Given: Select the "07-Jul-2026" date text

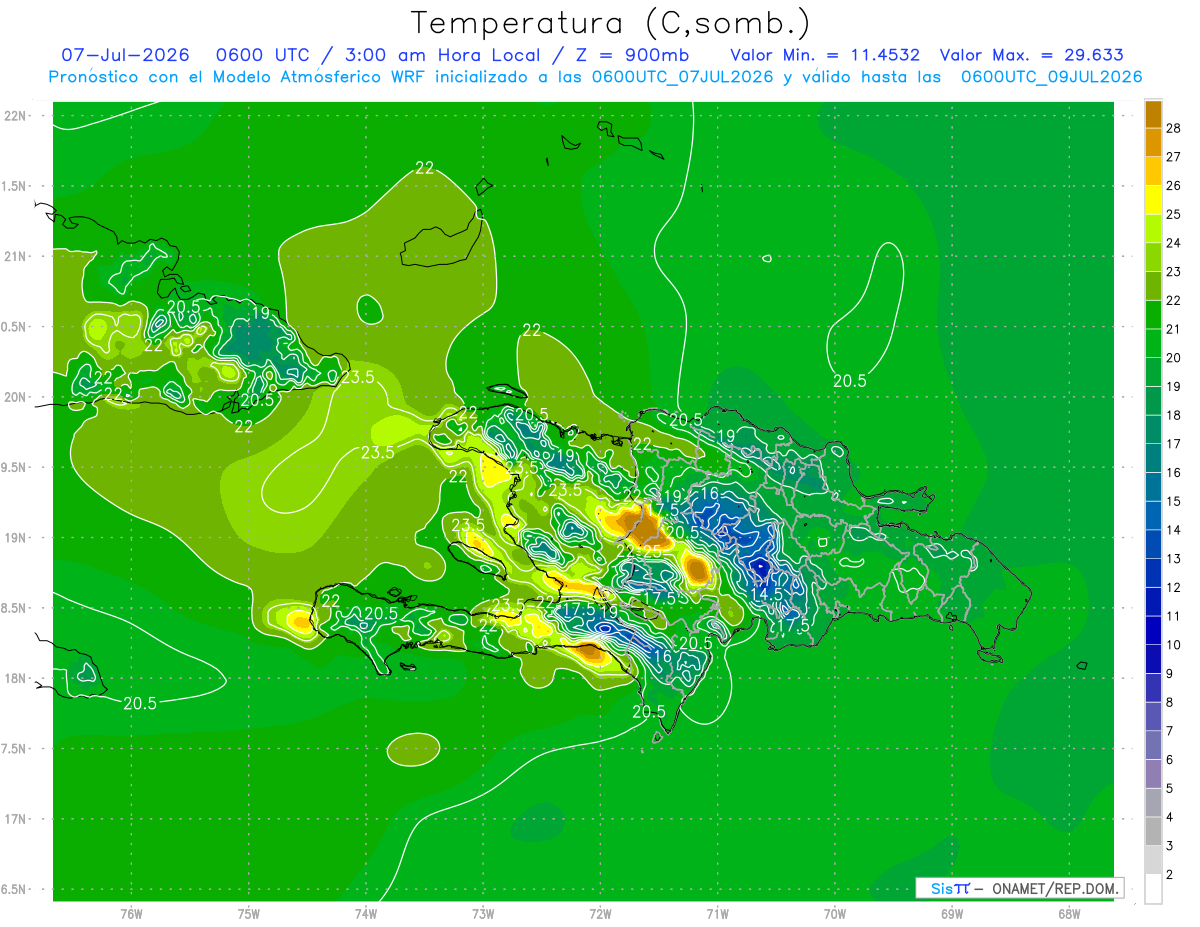Looking at the screenshot, I should (125, 55).
